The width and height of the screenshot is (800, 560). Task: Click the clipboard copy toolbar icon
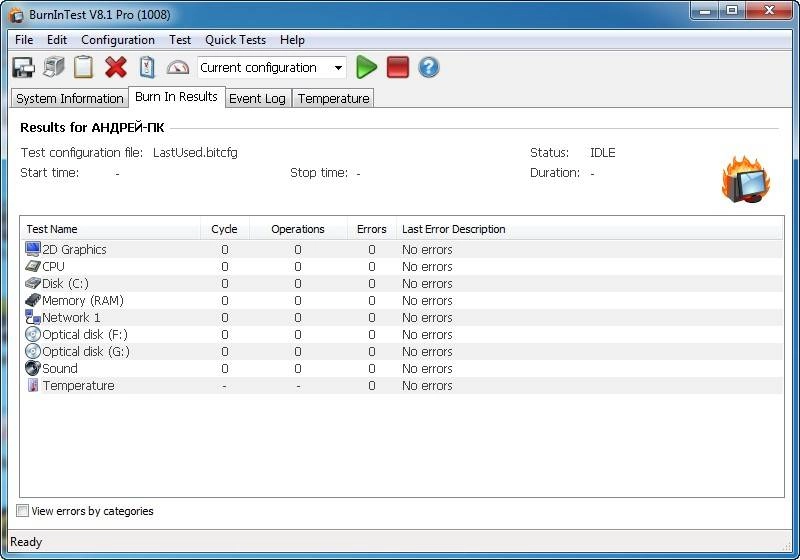click(84, 67)
